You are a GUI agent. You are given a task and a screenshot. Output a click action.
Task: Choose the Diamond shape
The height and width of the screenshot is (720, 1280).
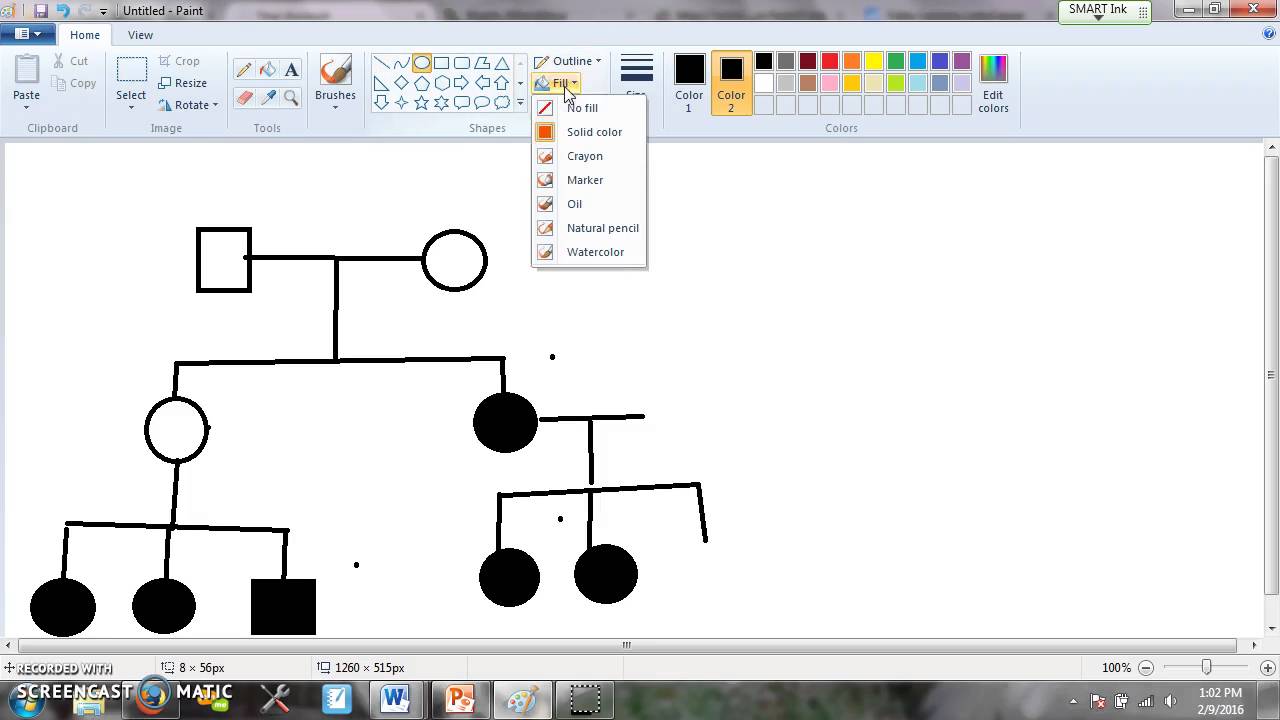401,83
